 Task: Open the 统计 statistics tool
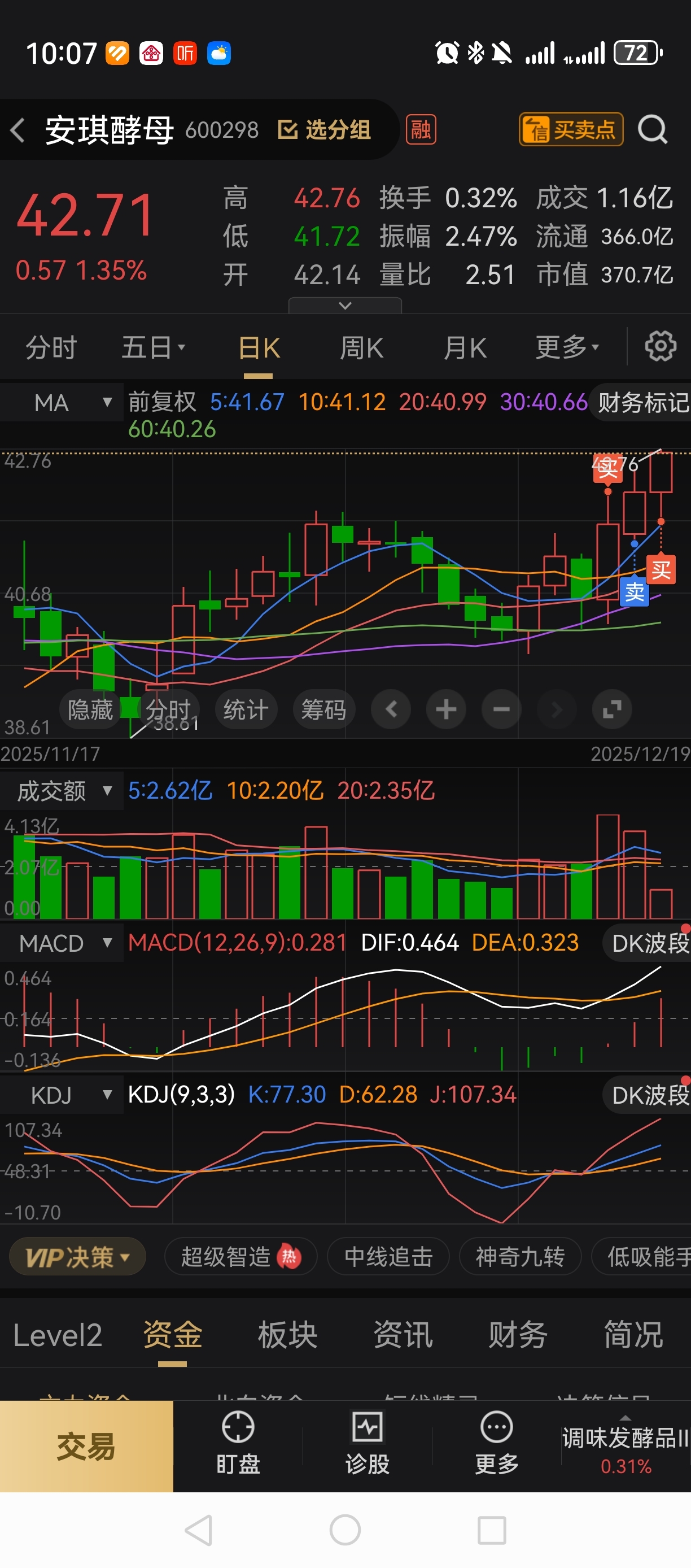click(x=246, y=709)
